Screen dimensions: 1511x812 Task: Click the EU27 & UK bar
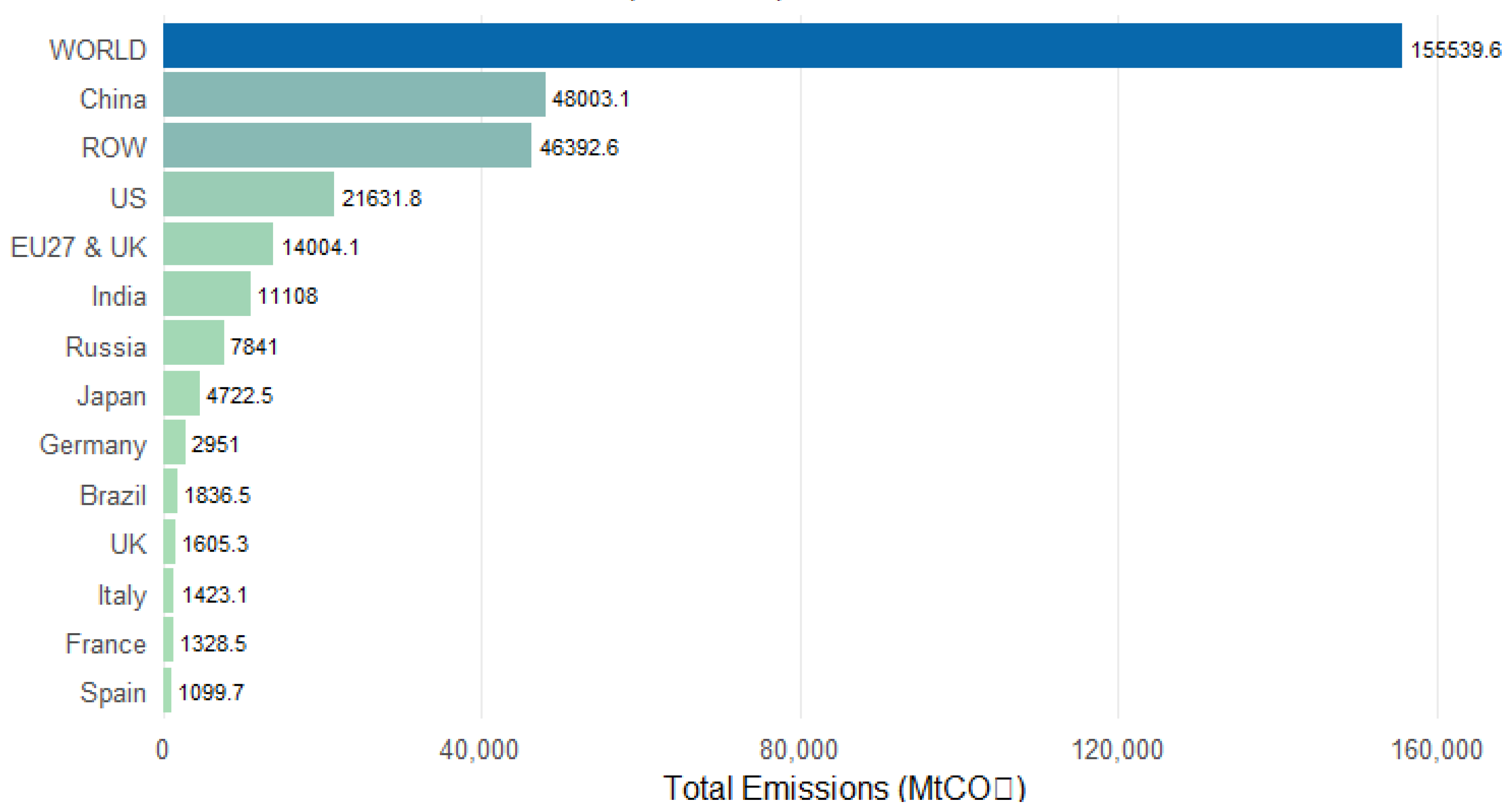[x=217, y=244]
